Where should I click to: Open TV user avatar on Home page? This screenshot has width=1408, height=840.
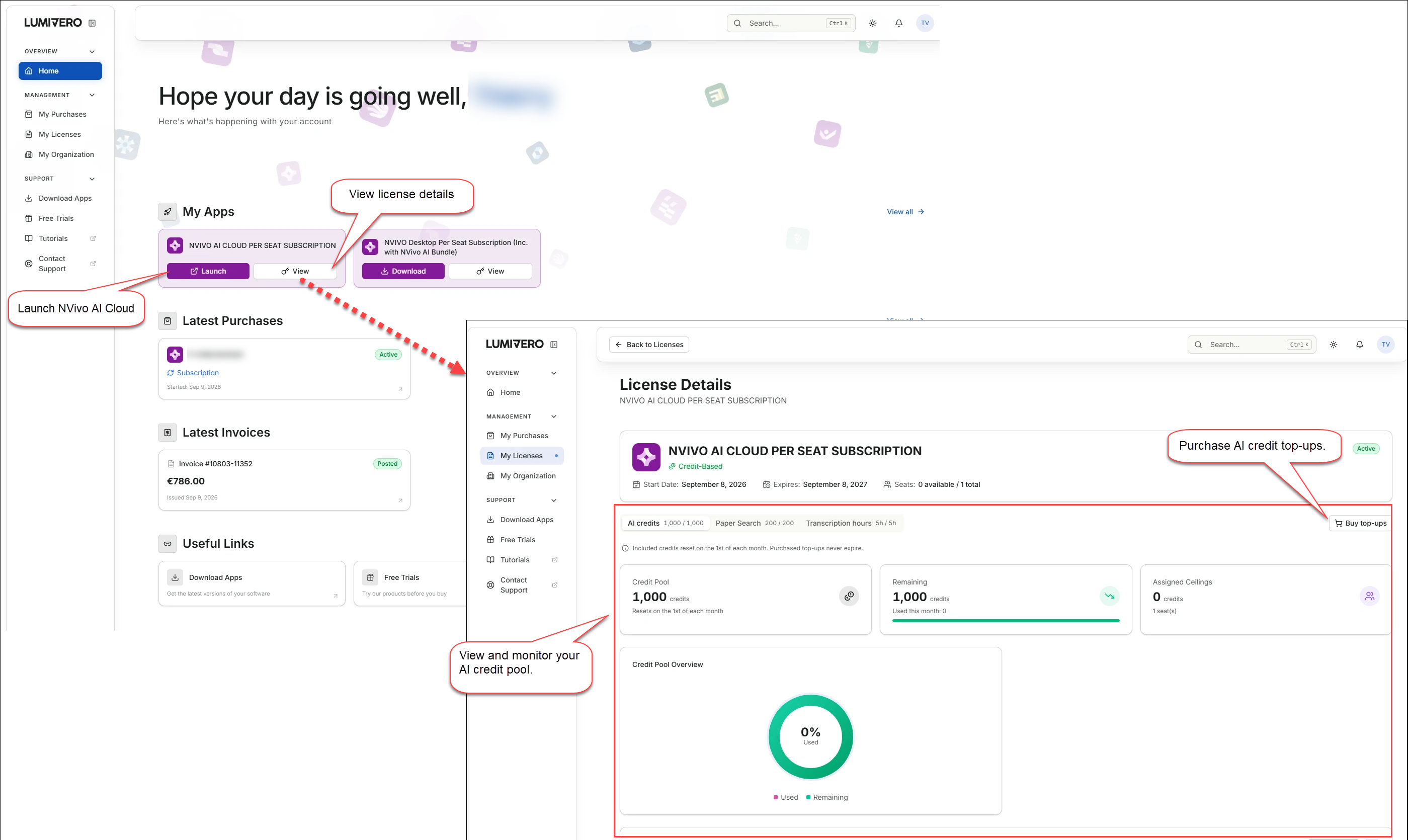coord(925,23)
